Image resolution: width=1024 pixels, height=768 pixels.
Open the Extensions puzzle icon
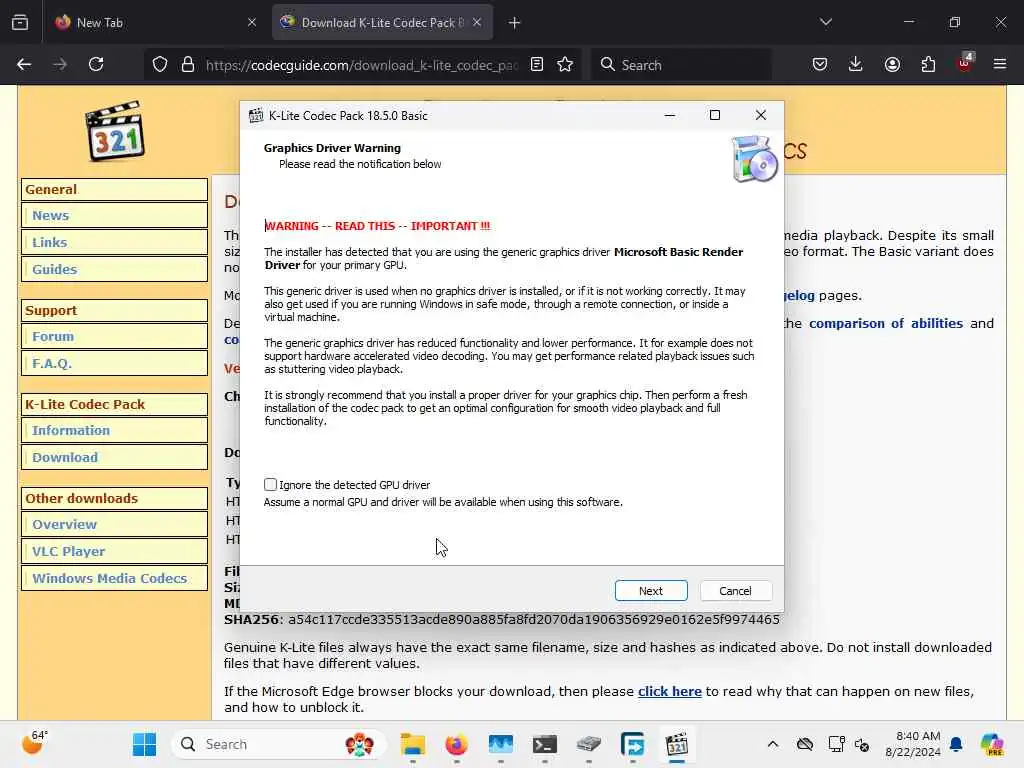coord(928,64)
